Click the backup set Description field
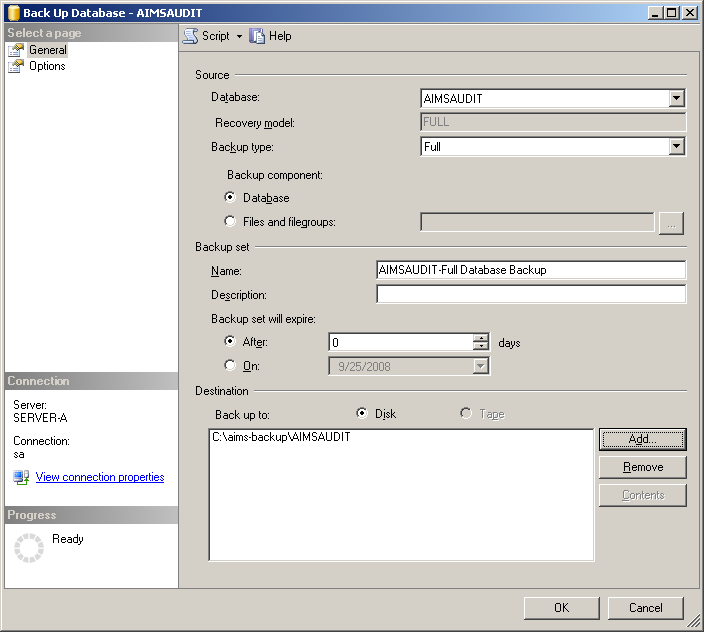 (x=530, y=294)
